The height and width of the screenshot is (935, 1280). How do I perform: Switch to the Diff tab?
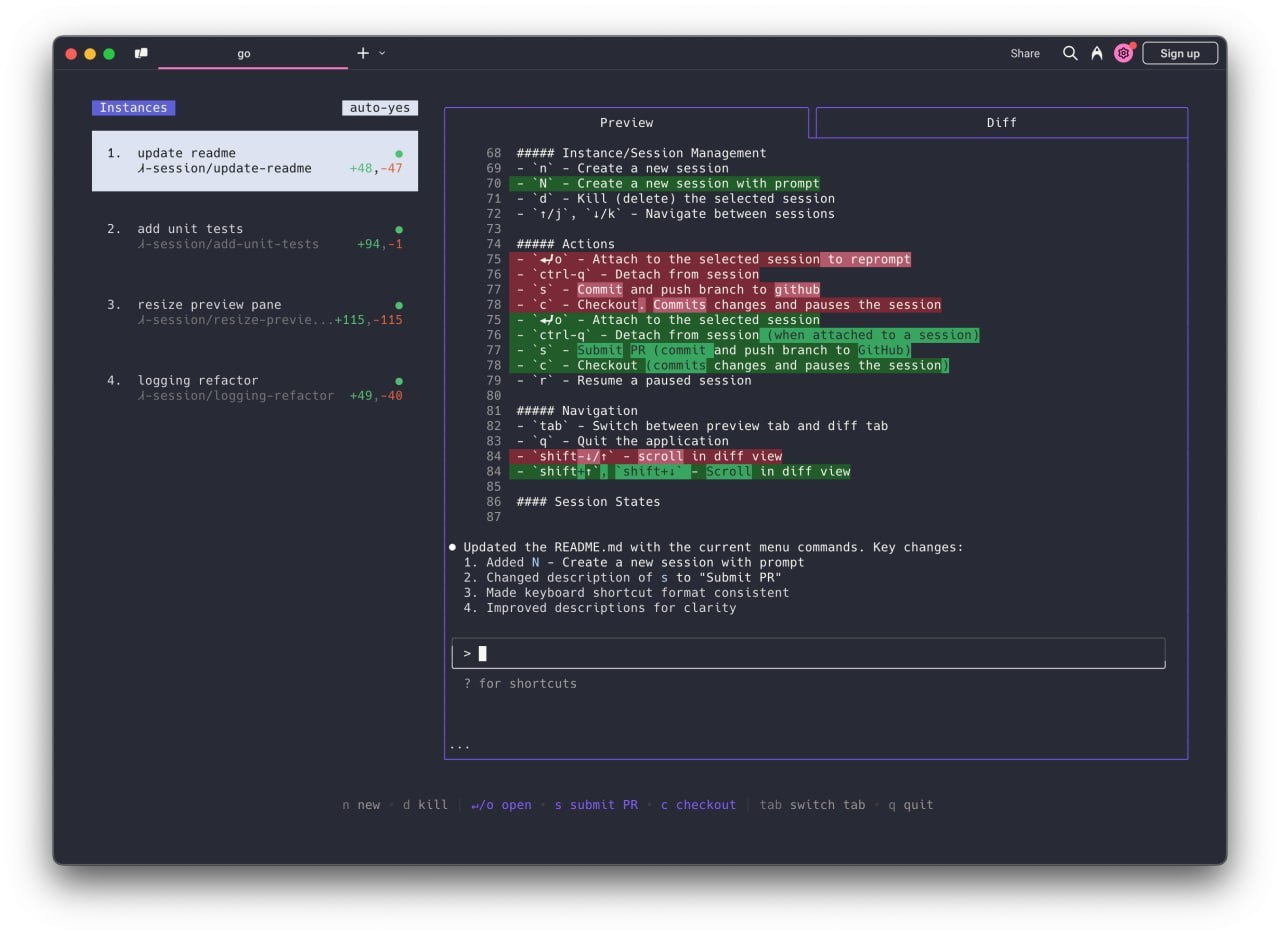click(x=1001, y=122)
